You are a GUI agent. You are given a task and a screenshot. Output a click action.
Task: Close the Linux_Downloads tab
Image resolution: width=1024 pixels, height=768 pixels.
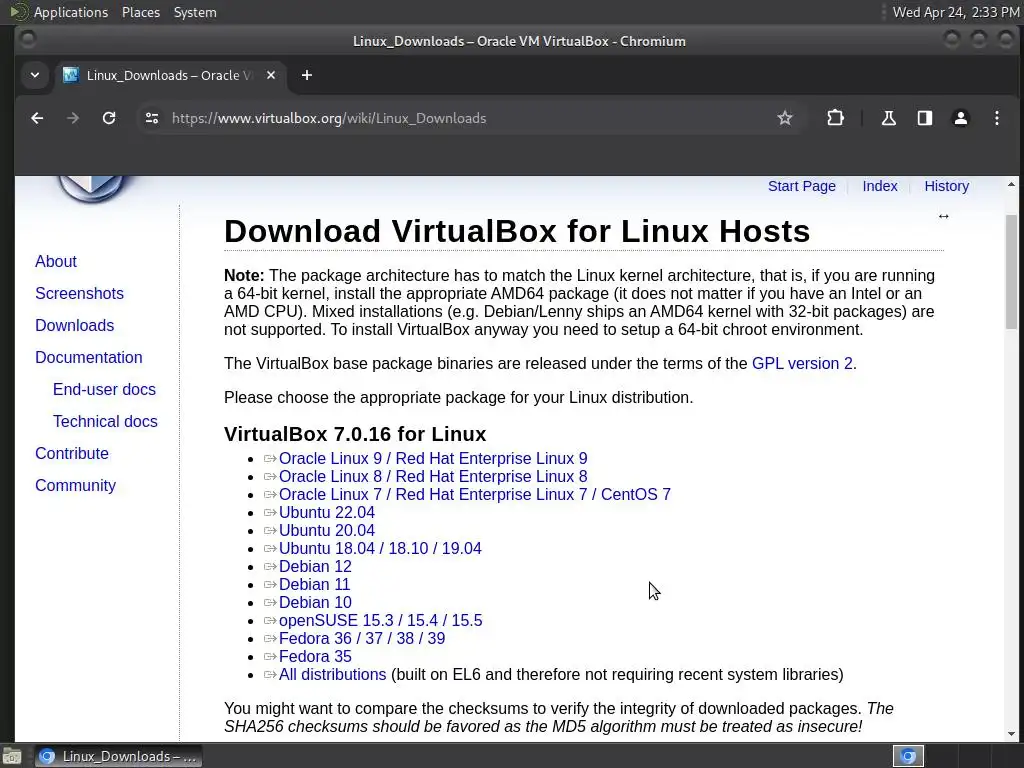(271, 75)
